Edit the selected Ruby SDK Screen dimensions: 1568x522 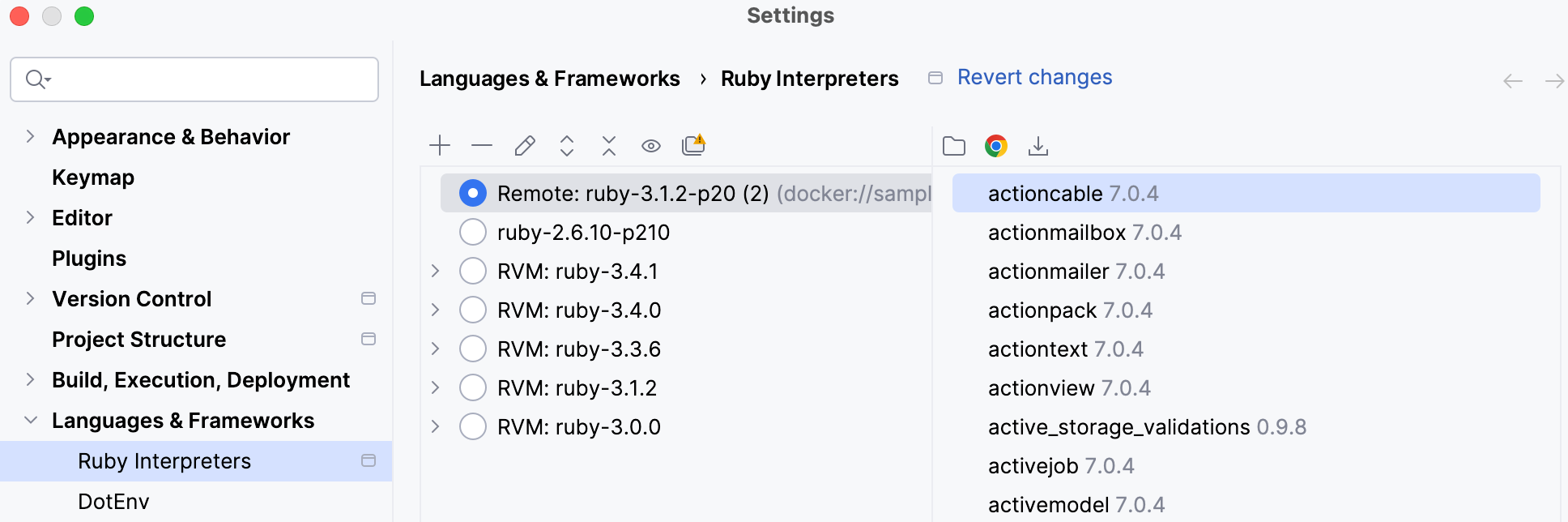524,145
